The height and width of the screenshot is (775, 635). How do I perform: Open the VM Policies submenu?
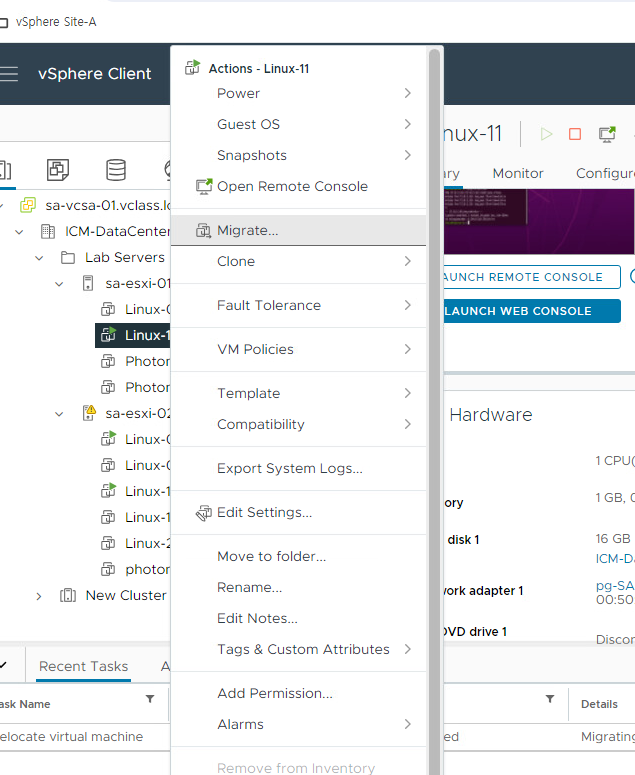(298, 349)
